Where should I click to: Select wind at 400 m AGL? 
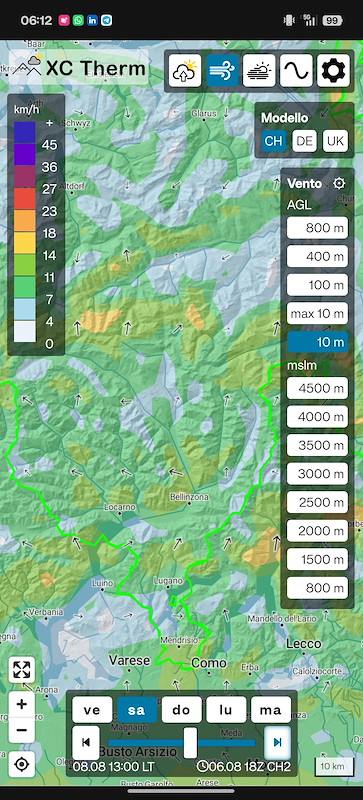(317, 256)
